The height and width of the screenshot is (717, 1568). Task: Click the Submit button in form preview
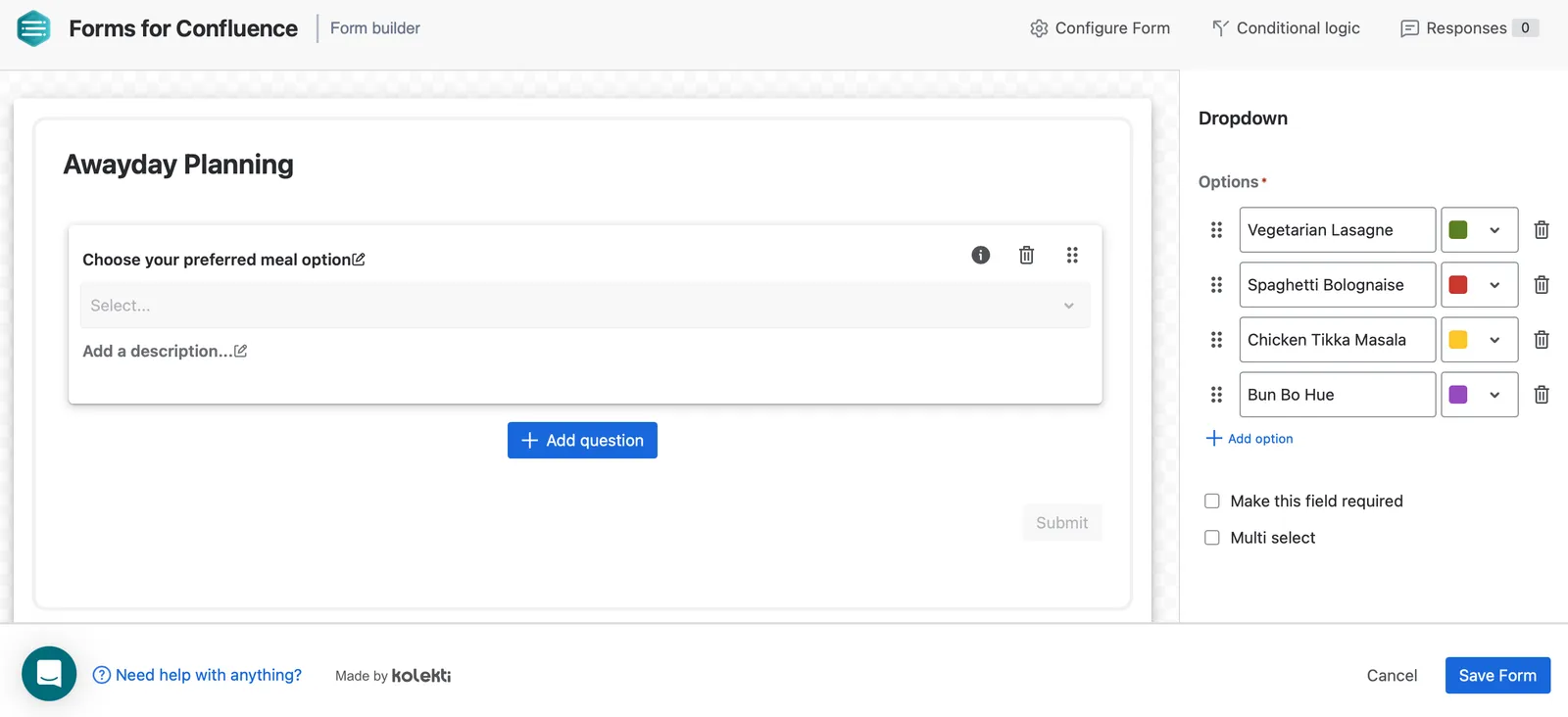1062,523
